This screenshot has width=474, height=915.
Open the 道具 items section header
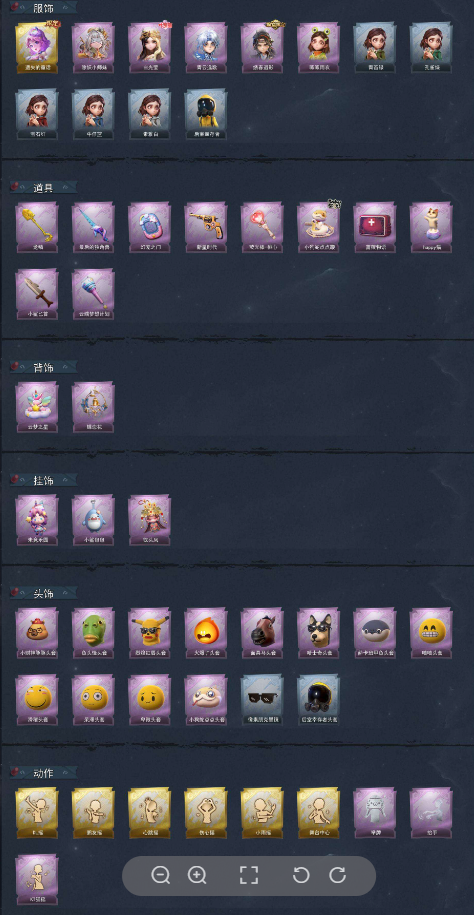tap(43, 187)
